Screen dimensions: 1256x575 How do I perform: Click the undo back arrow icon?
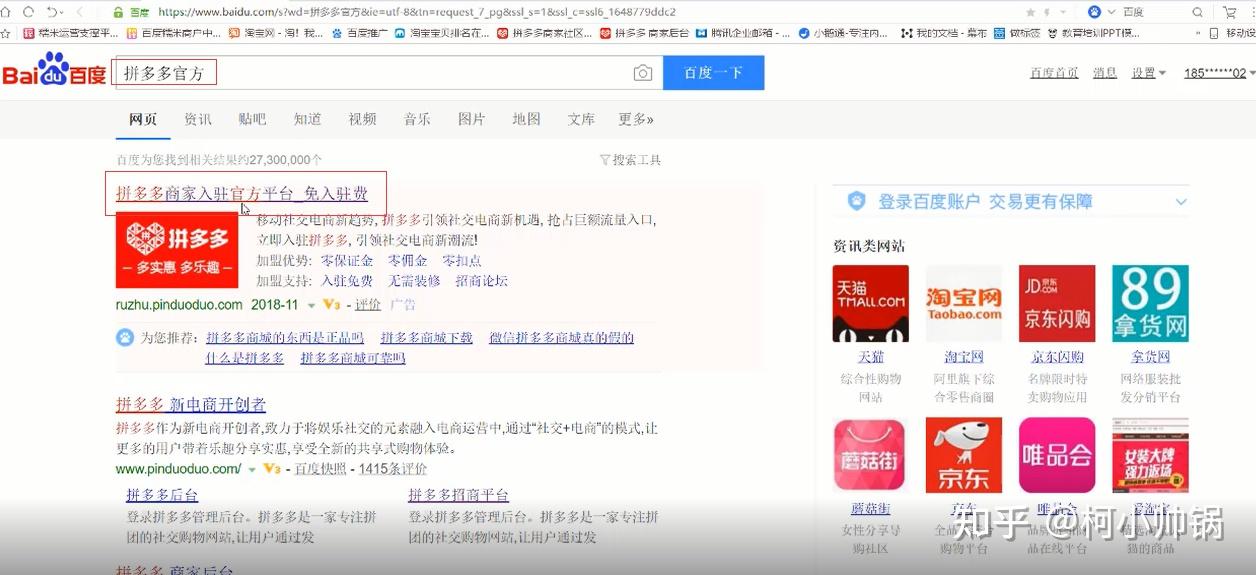point(51,12)
